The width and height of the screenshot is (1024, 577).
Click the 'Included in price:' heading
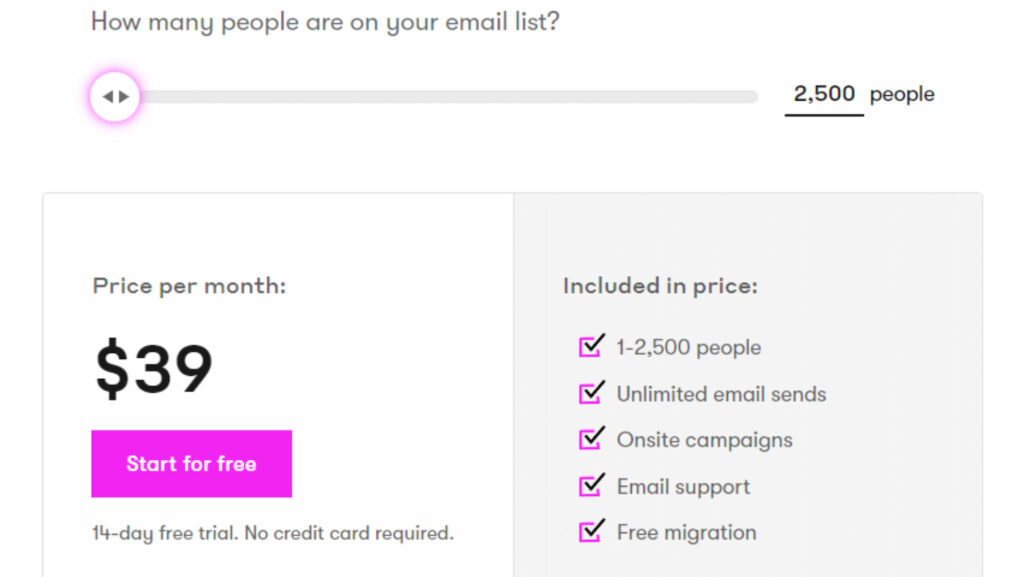click(660, 286)
